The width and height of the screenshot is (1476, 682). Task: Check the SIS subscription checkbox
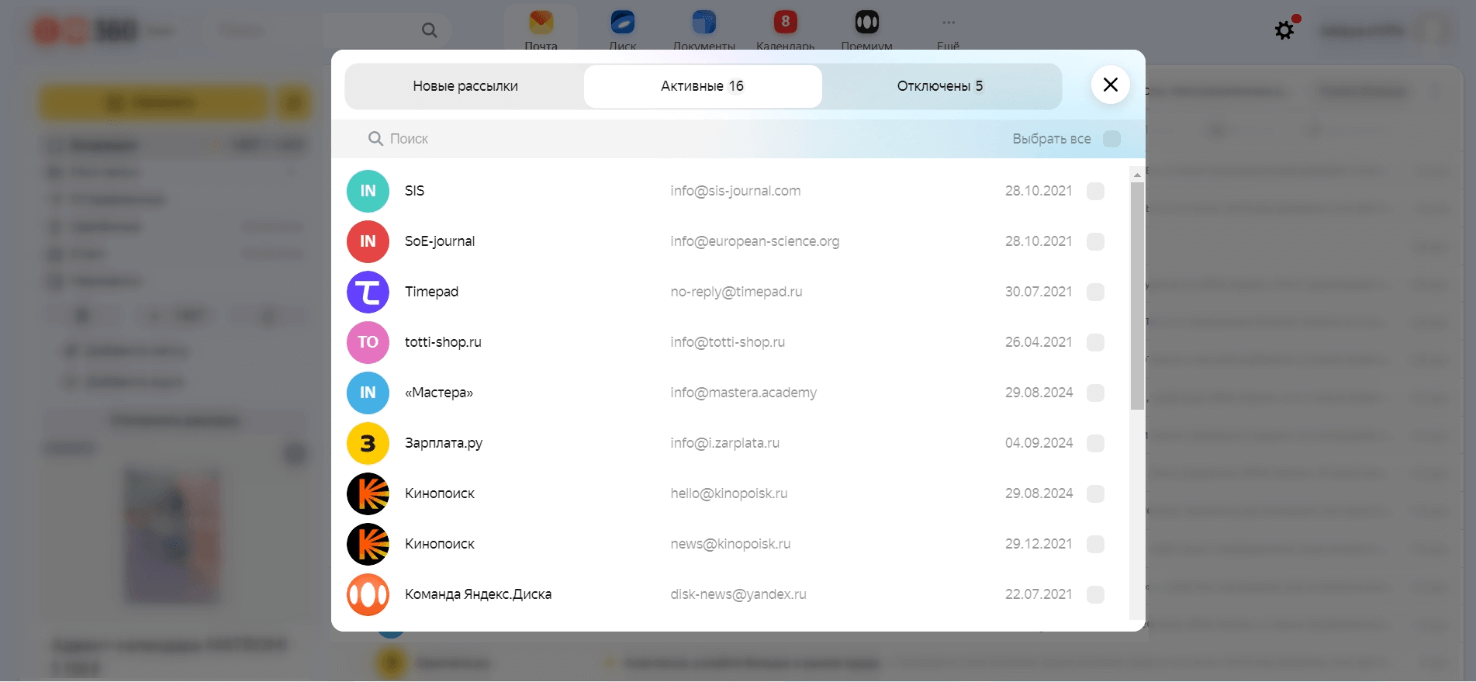pos(1095,191)
